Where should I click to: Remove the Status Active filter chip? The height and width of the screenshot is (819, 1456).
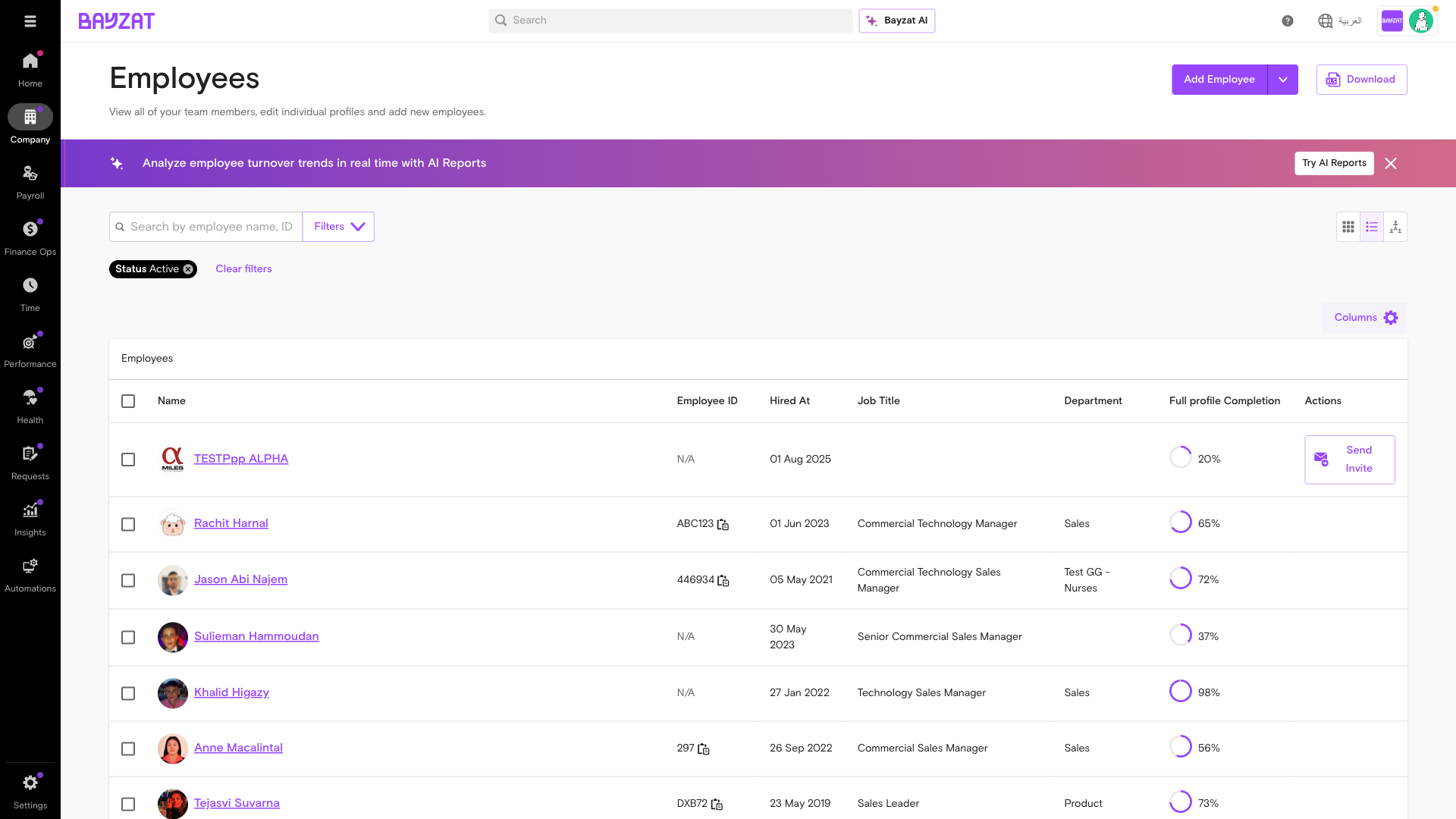coord(188,269)
